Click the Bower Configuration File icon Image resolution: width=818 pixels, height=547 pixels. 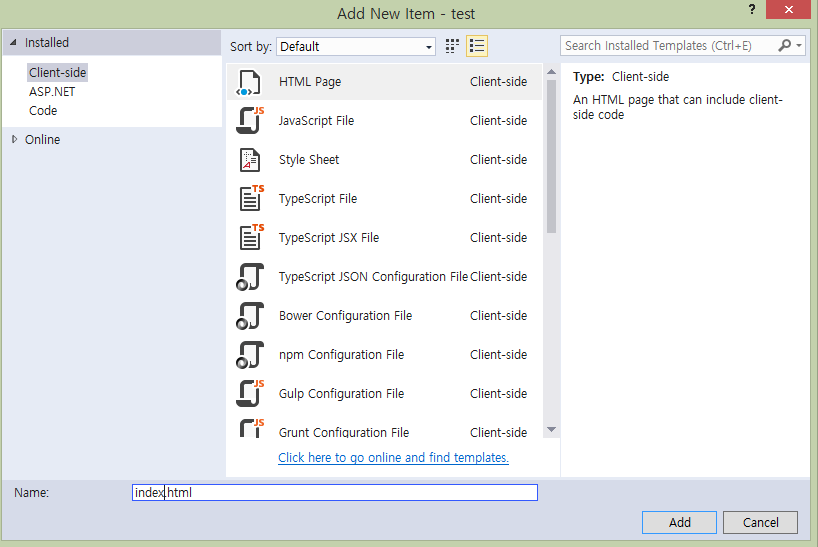coord(249,316)
